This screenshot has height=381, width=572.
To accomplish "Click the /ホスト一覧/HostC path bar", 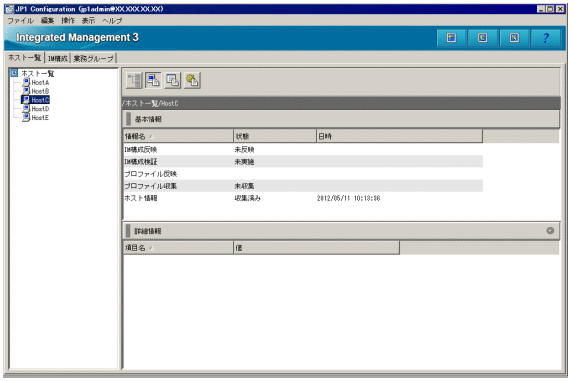I will (341, 103).
